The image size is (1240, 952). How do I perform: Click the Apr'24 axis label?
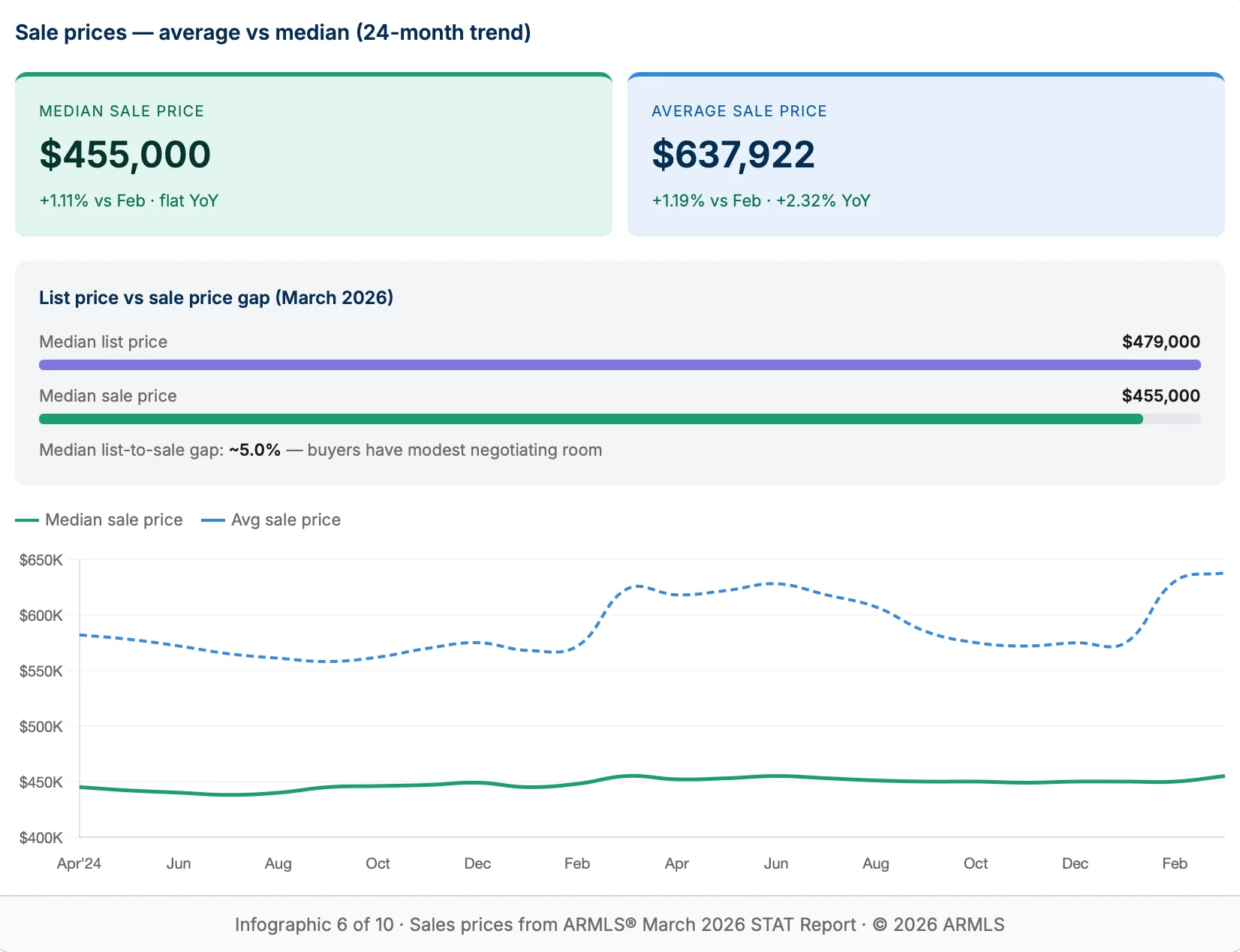pos(79,863)
